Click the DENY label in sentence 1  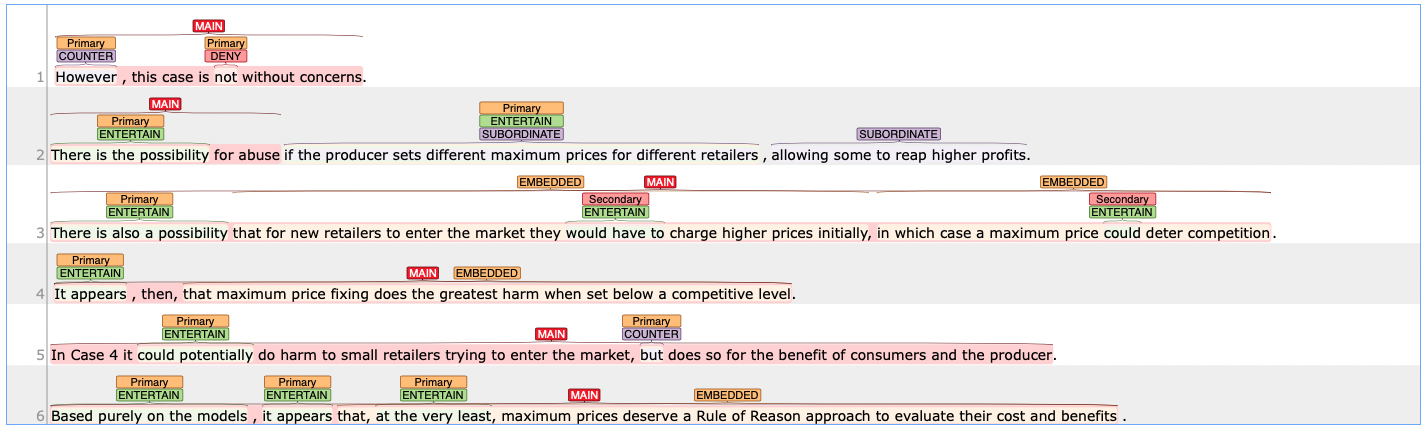(226, 56)
